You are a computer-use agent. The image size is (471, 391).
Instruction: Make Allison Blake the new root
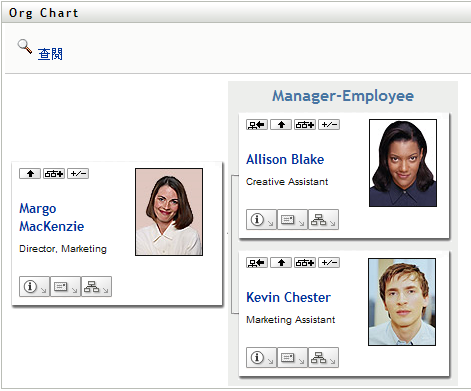point(257,125)
